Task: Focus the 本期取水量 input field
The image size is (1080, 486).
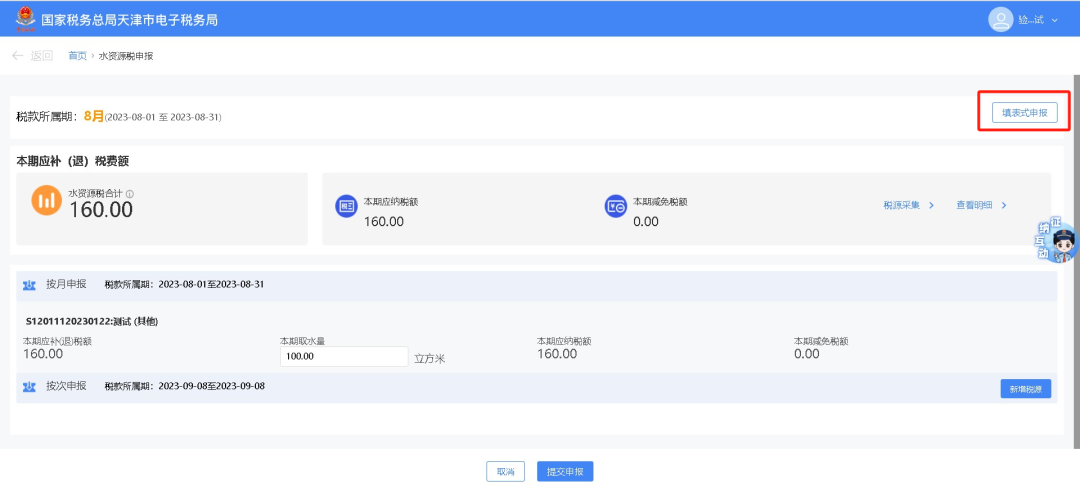Action: pos(344,357)
